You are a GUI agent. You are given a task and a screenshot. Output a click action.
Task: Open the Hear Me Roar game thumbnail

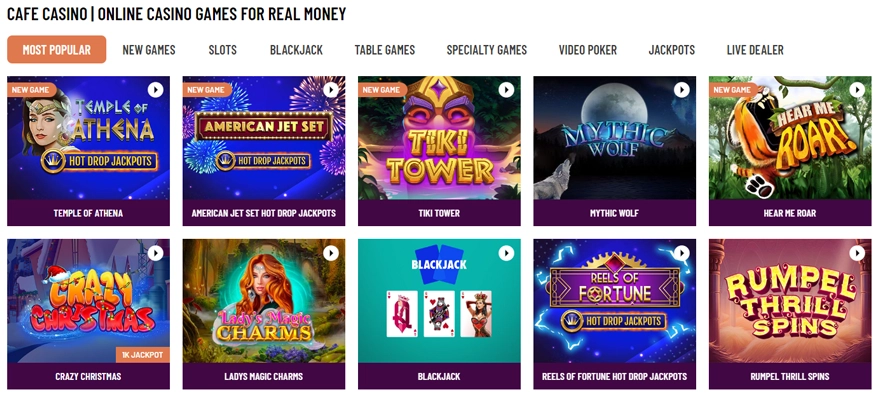click(790, 138)
